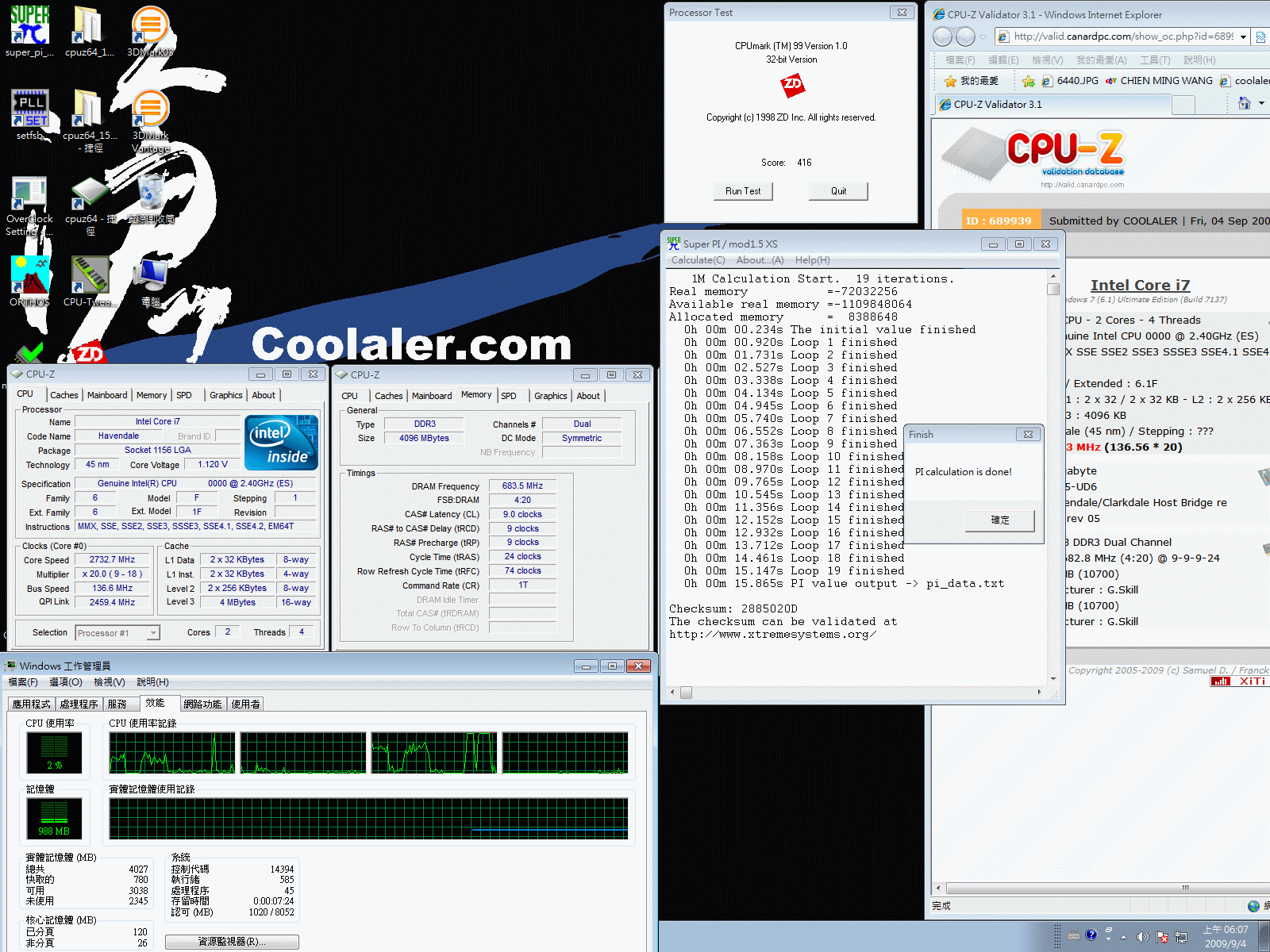The height and width of the screenshot is (952, 1270).
Task: Open the 工具(T) menu in Internet Explorer
Action: click(x=1155, y=60)
